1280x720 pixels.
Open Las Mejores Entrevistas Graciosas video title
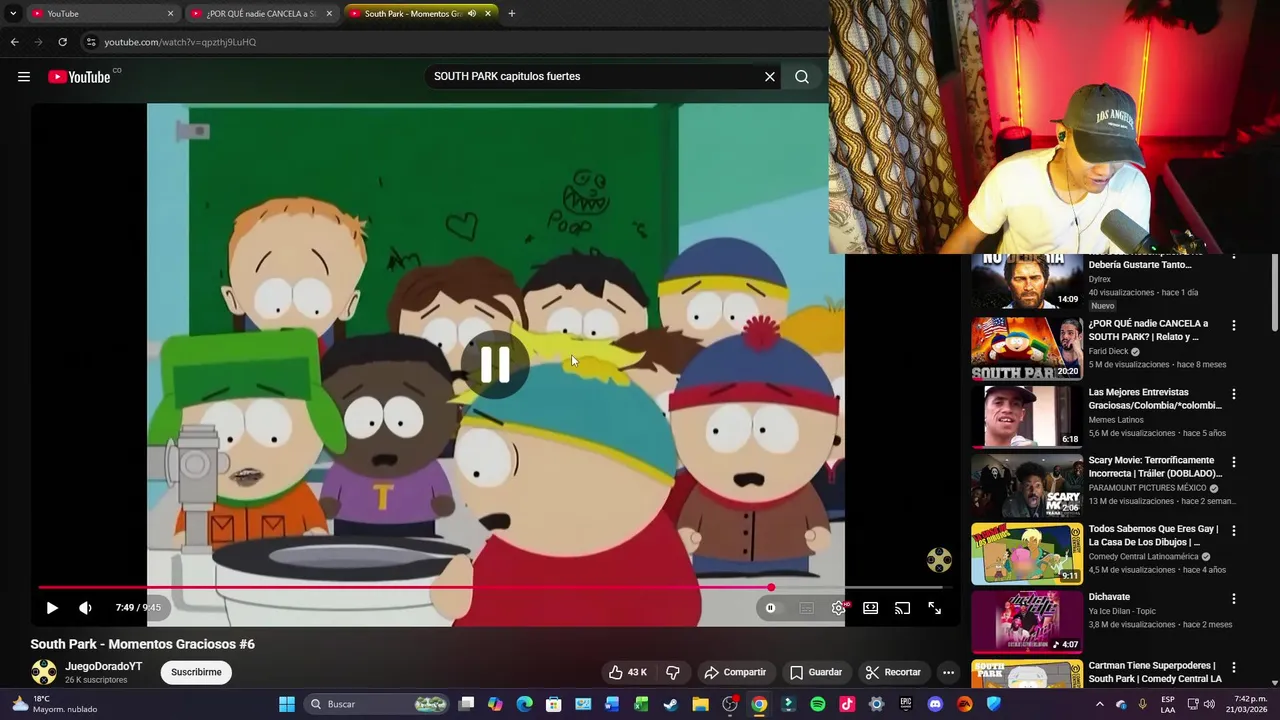tap(1155, 399)
